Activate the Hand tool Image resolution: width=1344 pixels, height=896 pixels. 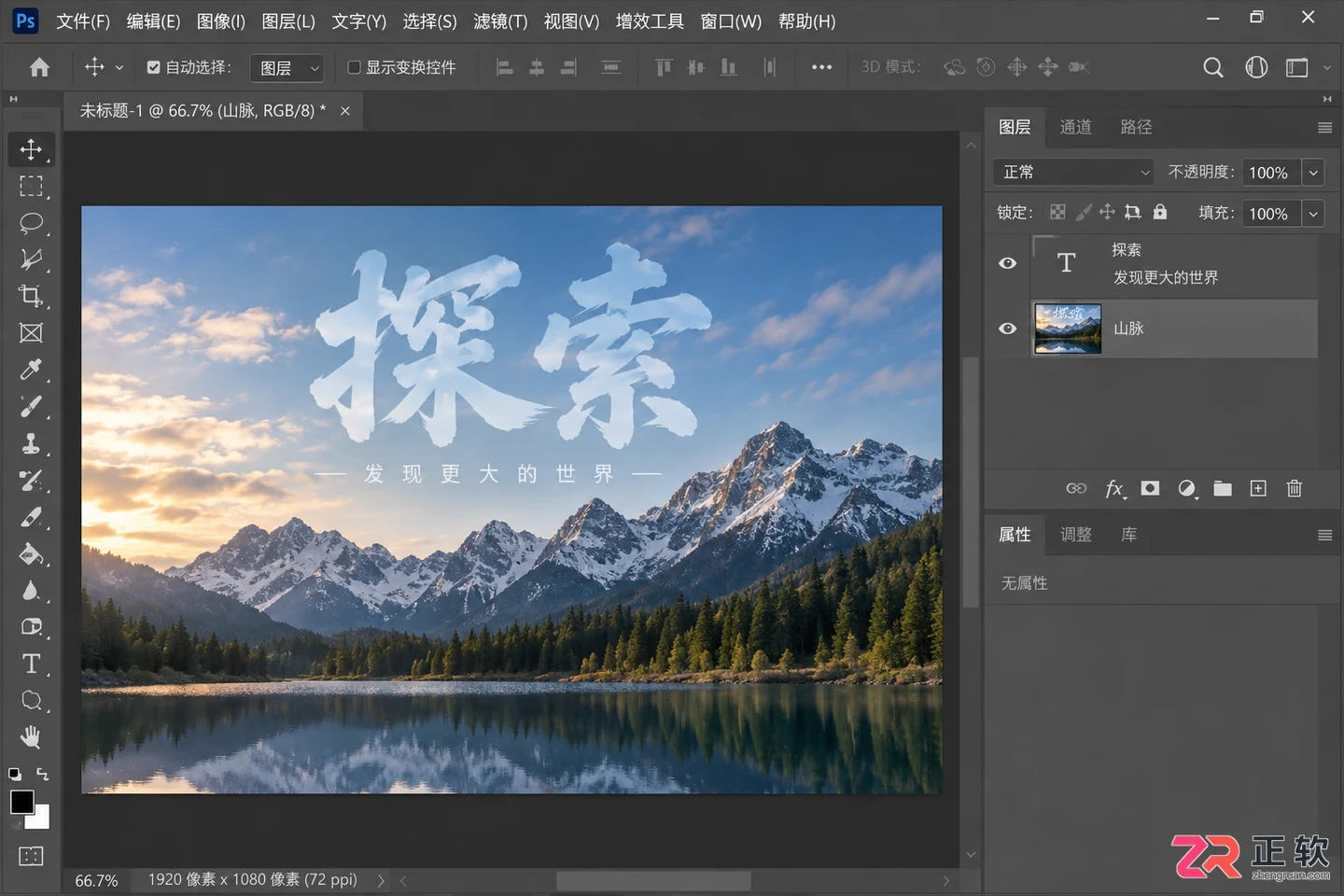tap(31, 737)
